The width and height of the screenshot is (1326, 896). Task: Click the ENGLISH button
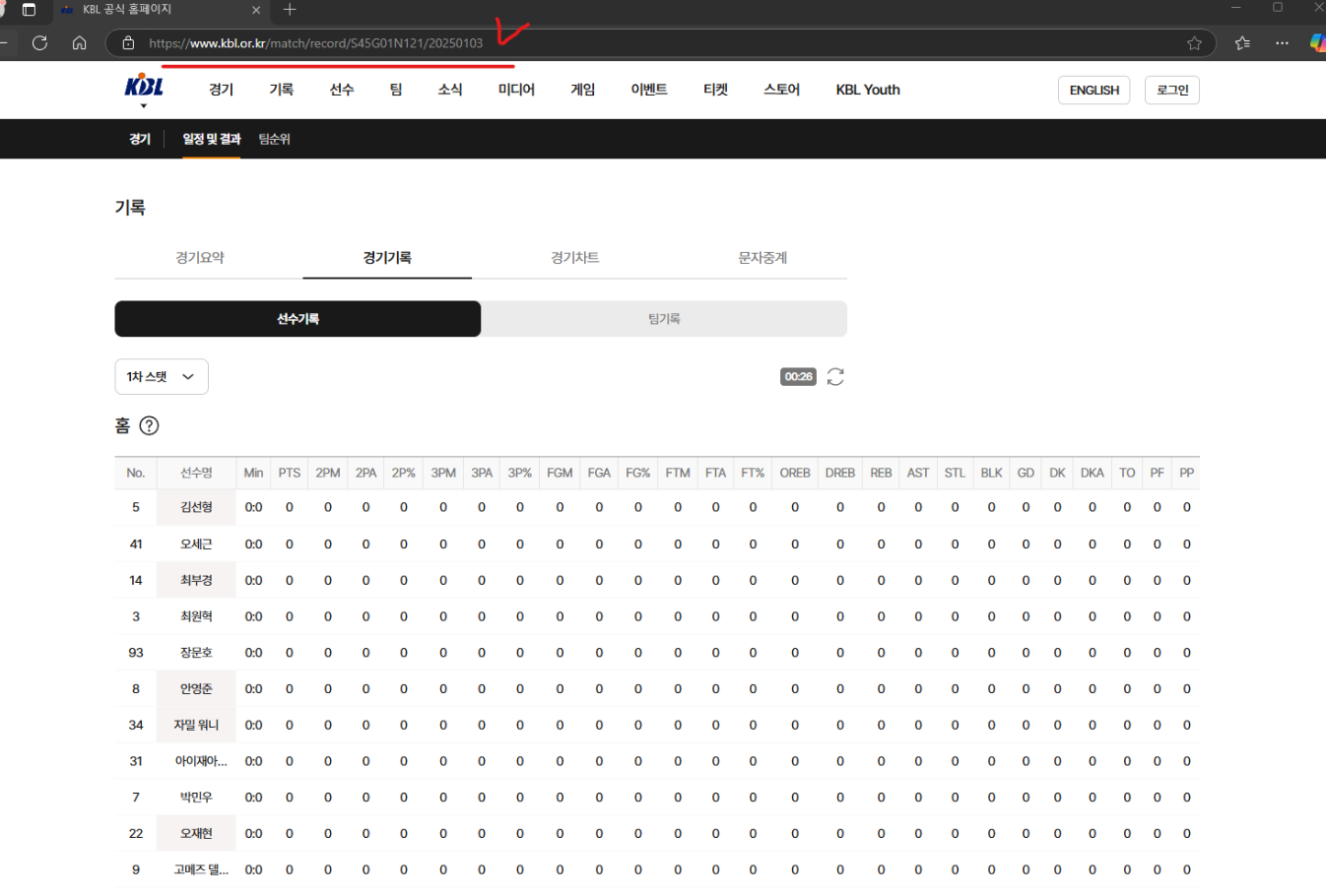point(1094,90)
